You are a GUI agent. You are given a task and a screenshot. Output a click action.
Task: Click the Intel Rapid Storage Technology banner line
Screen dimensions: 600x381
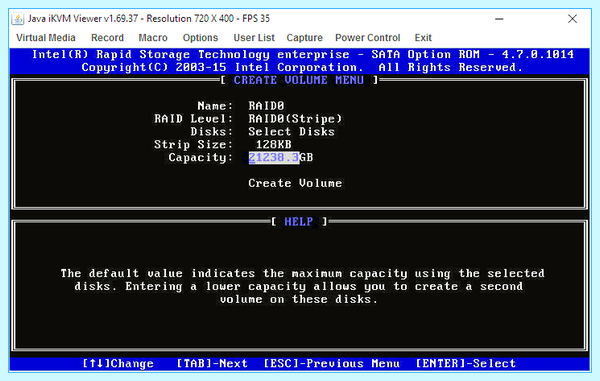pyautogui.click(x=303, y=54)
